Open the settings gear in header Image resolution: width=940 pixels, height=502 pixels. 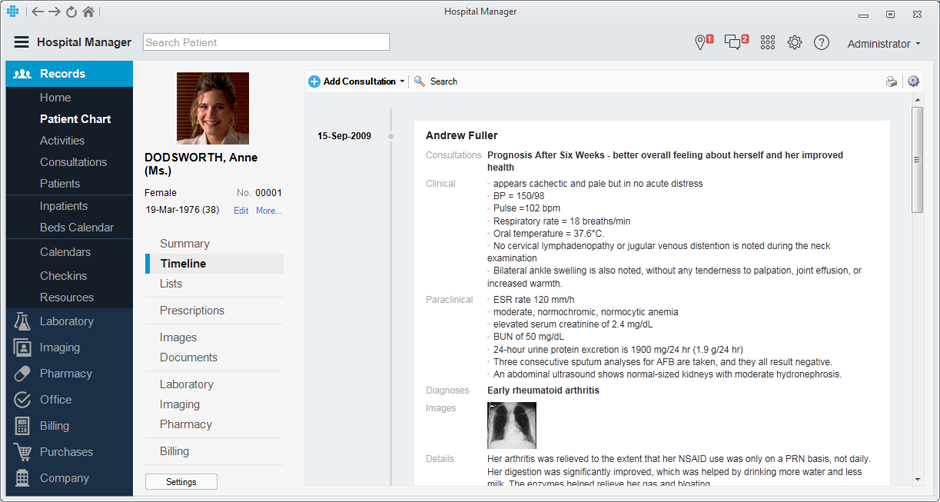(794, 43)
